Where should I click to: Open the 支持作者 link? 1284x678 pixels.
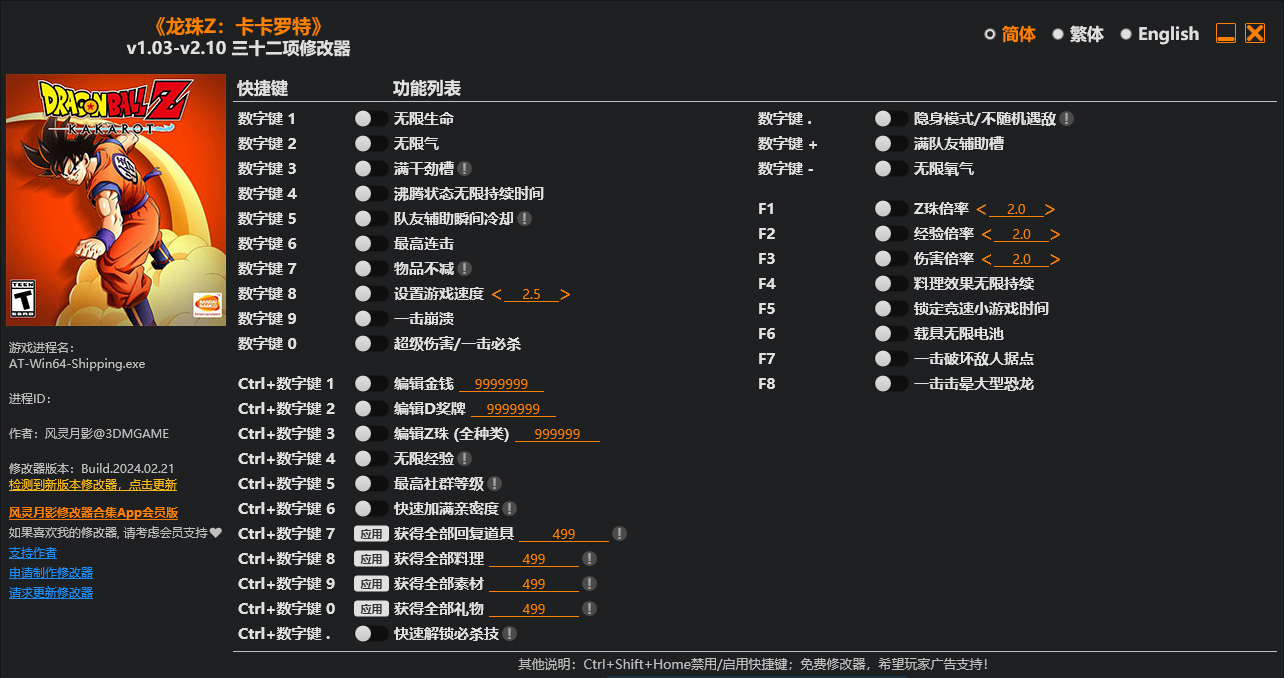point(33,552)
